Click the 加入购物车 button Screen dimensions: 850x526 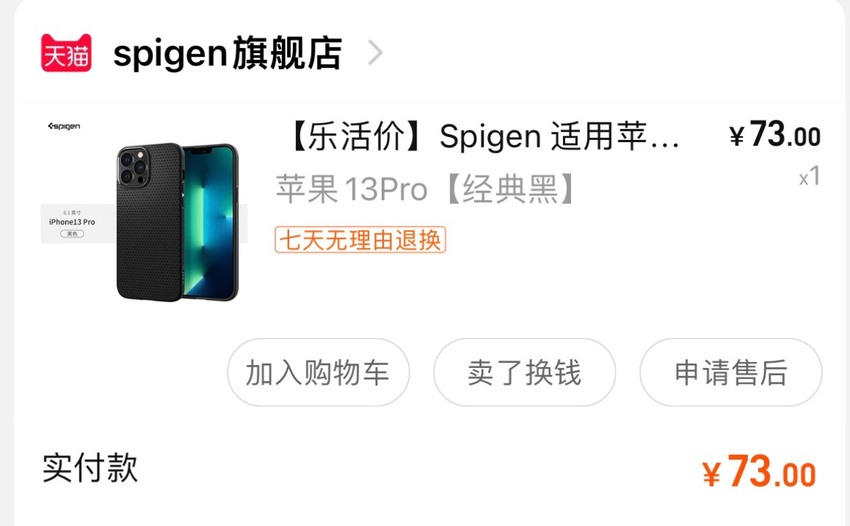pos(318,373)
